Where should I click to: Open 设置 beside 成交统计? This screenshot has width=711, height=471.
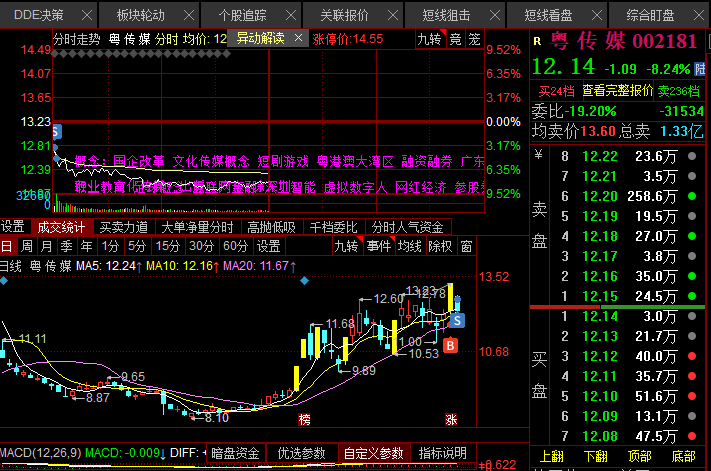click(13, 227)
